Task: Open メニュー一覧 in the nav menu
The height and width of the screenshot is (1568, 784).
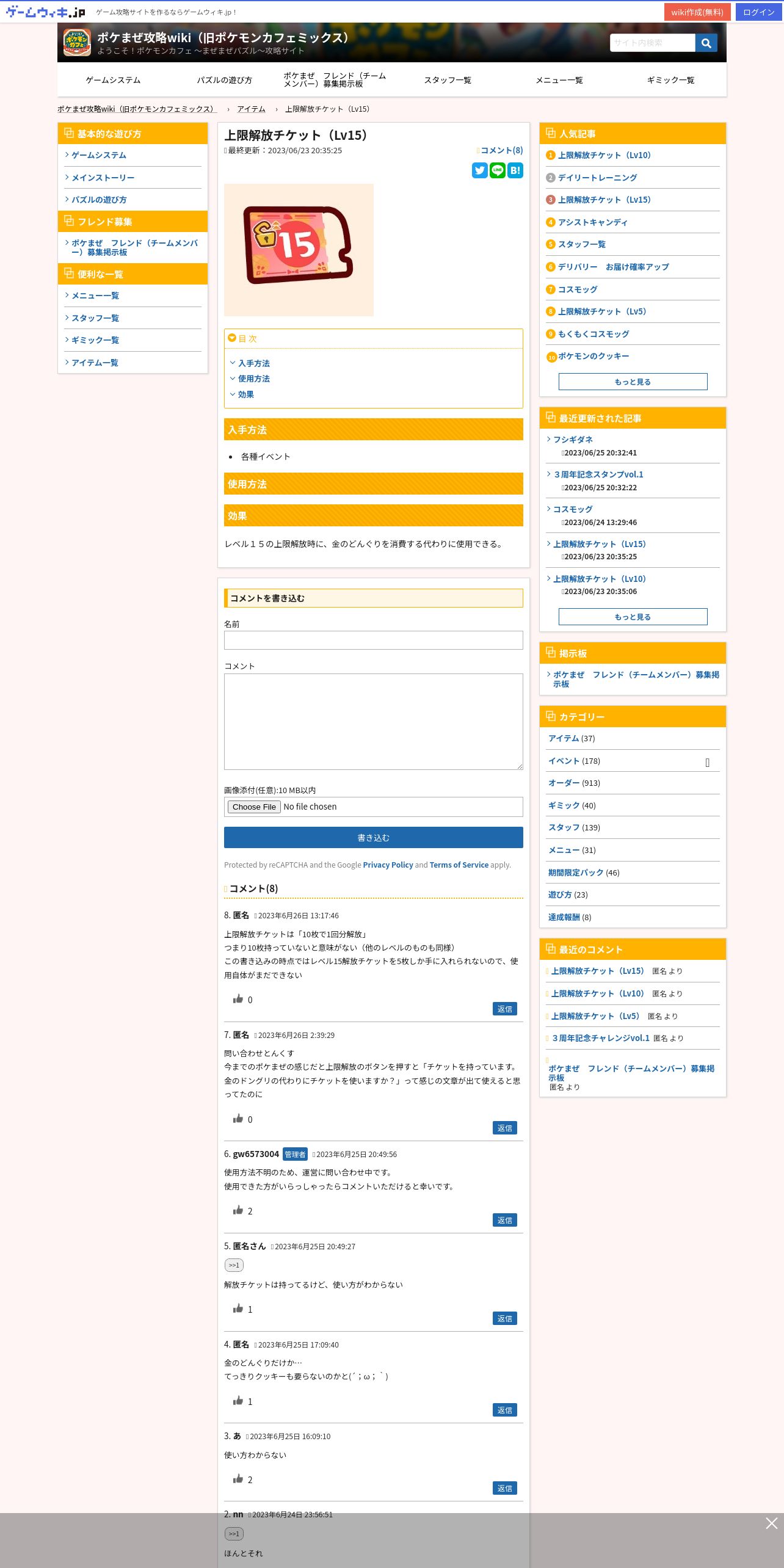Action: 559,80
